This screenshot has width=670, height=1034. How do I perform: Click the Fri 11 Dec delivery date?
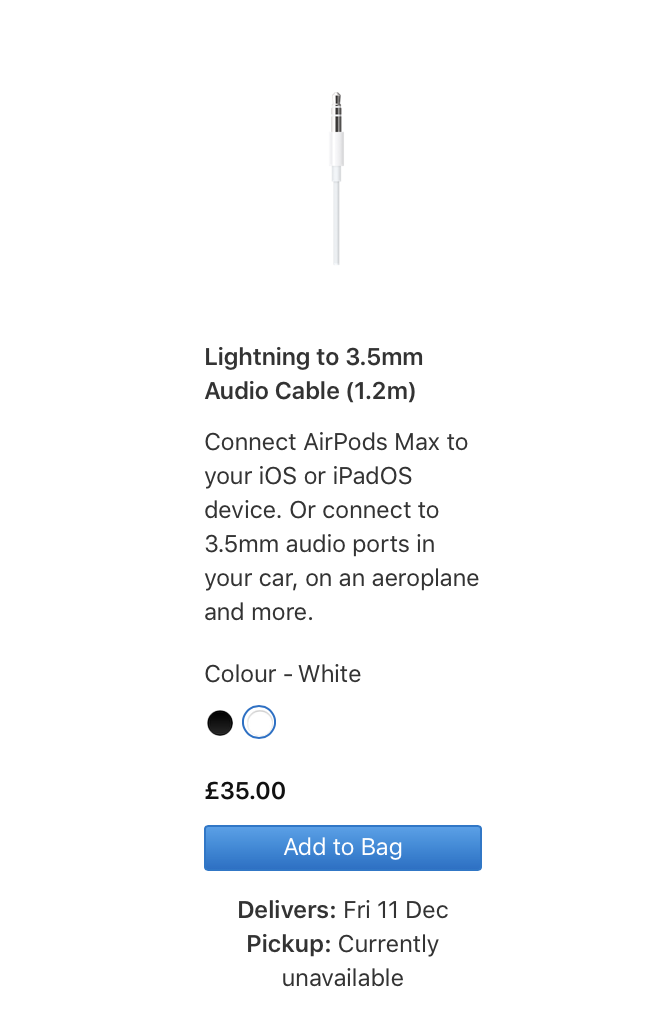(395, 910)
